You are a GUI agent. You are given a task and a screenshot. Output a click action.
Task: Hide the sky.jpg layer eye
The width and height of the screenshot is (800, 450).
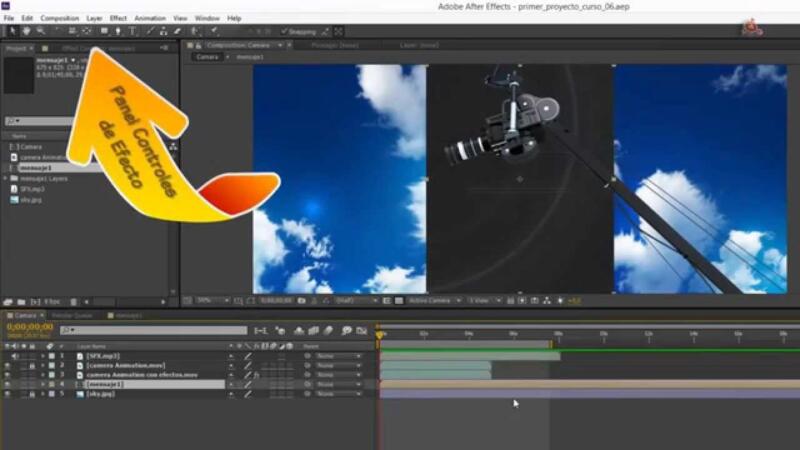pyautogui.click(x=7, y=394)
